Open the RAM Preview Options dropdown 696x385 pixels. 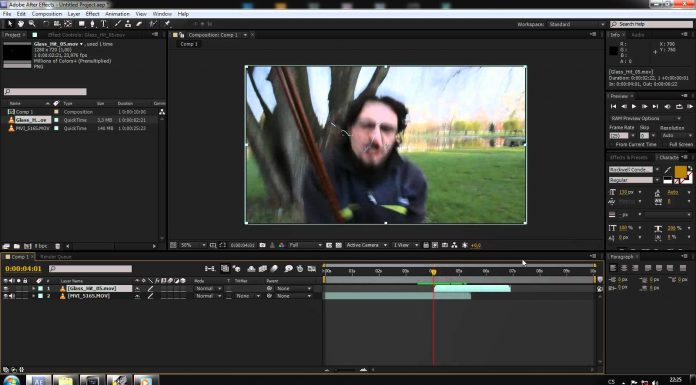(x=646, y=119)
